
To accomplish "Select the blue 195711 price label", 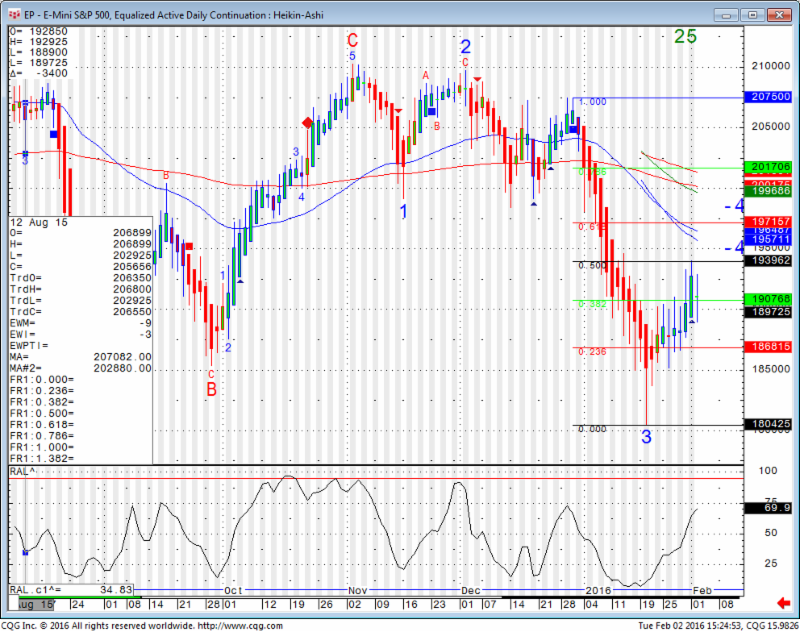I will 768,240.
